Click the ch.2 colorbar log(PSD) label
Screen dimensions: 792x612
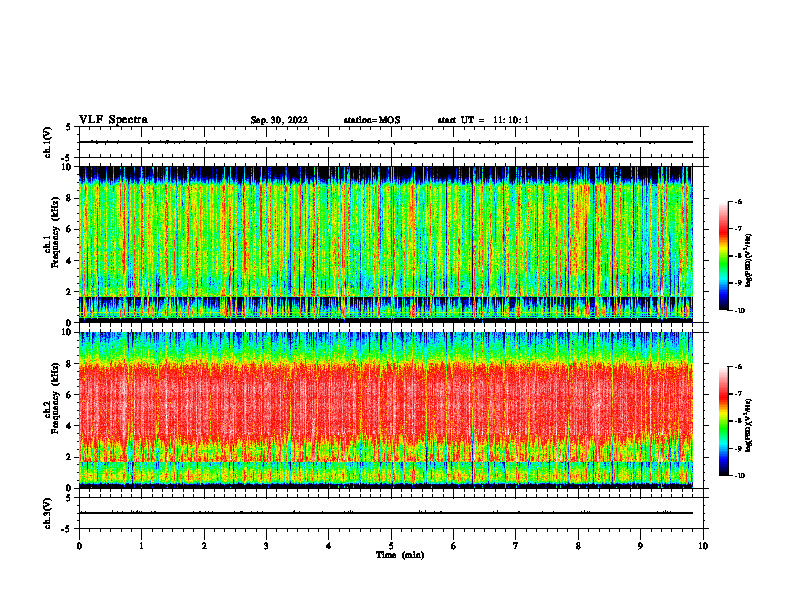pyautogui.click(x=749, y=425)
